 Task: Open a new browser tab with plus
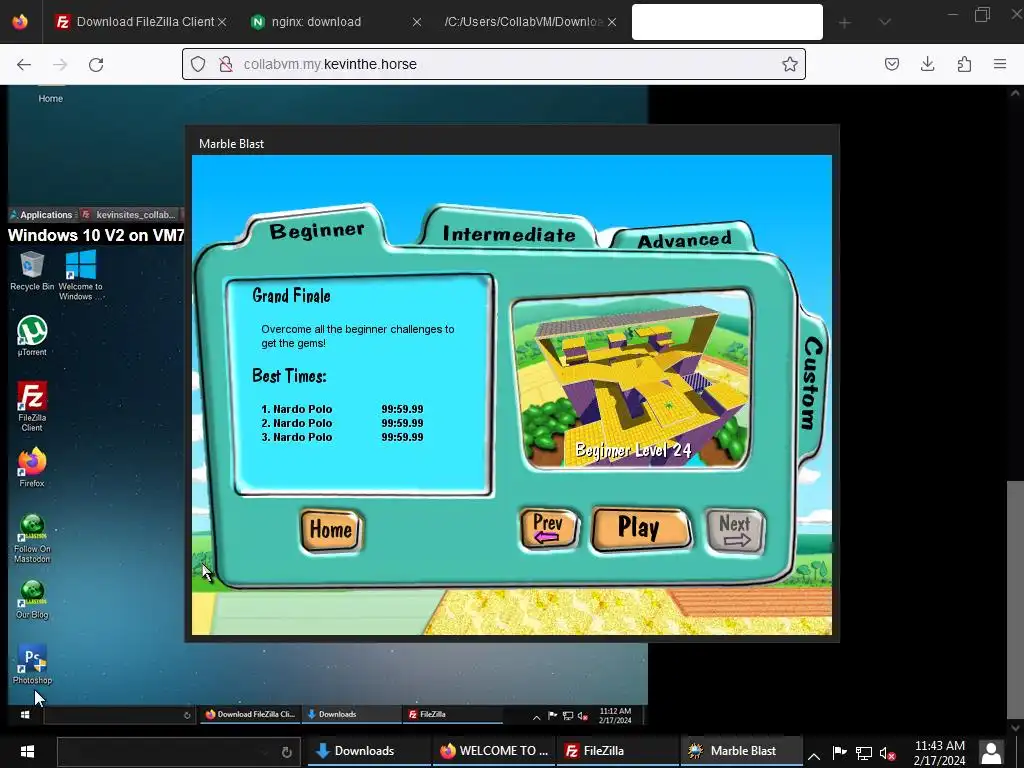(844, 23)
